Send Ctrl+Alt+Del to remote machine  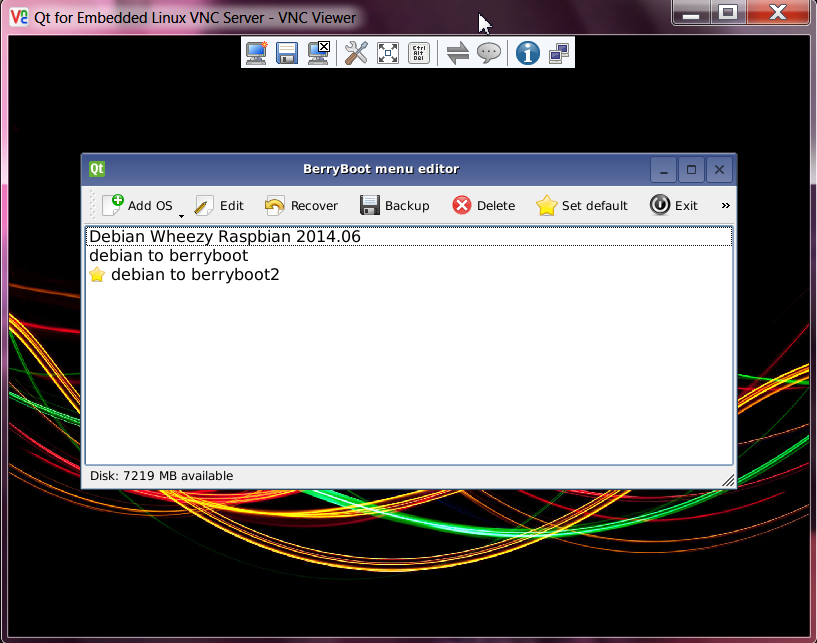coord(419,53)
